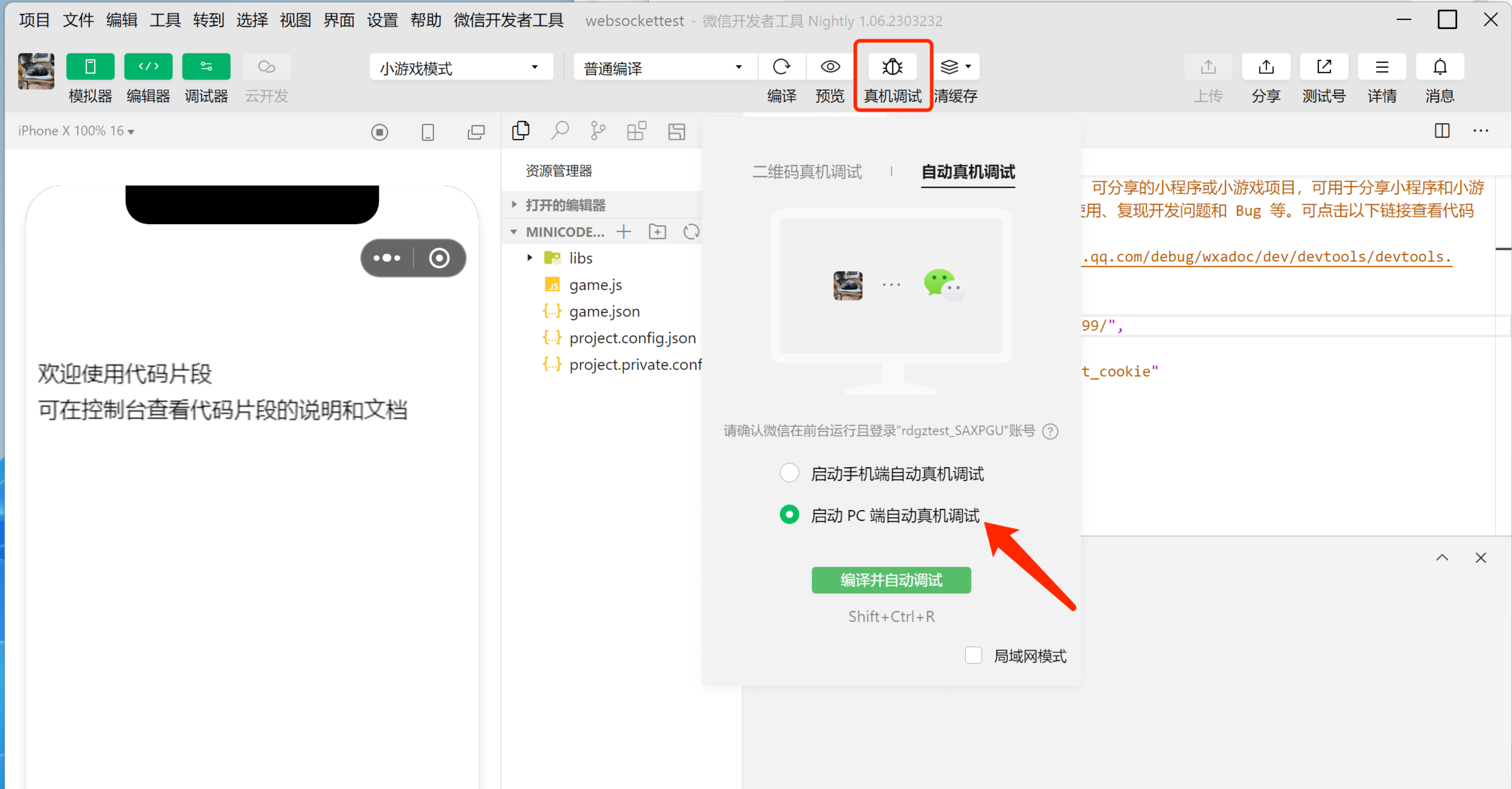Open the source control branch icon
Image resolution: width=1512 pixels, height=789 pixels.
point(598,131)
